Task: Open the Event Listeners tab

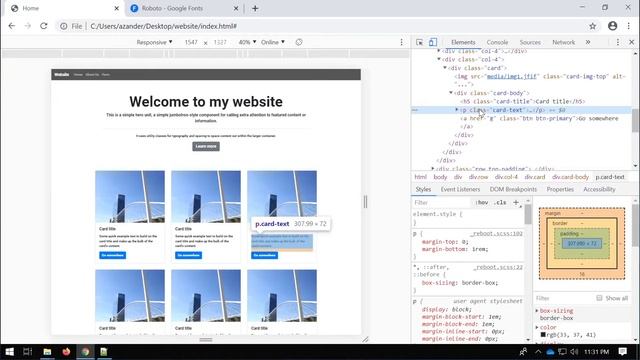Action: [460, 189]
